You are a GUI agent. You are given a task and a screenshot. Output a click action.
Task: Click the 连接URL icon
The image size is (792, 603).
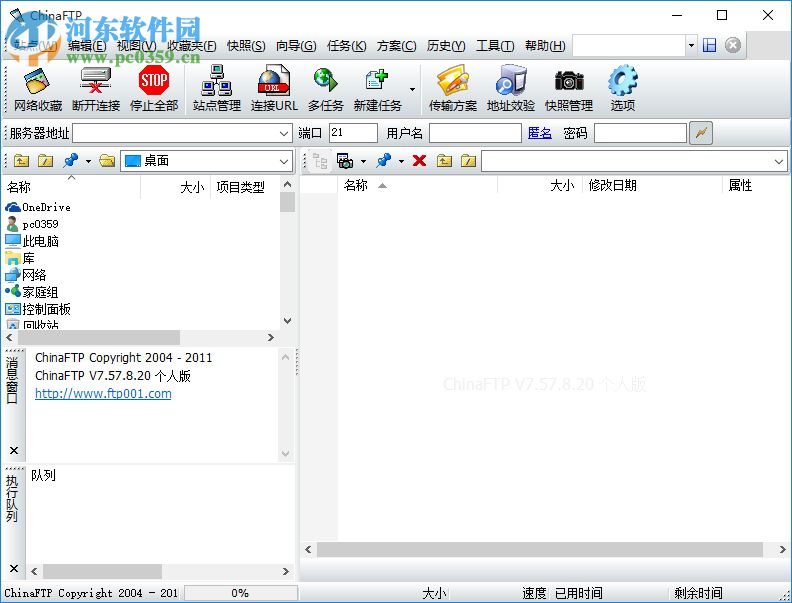(x=274, y=89)
